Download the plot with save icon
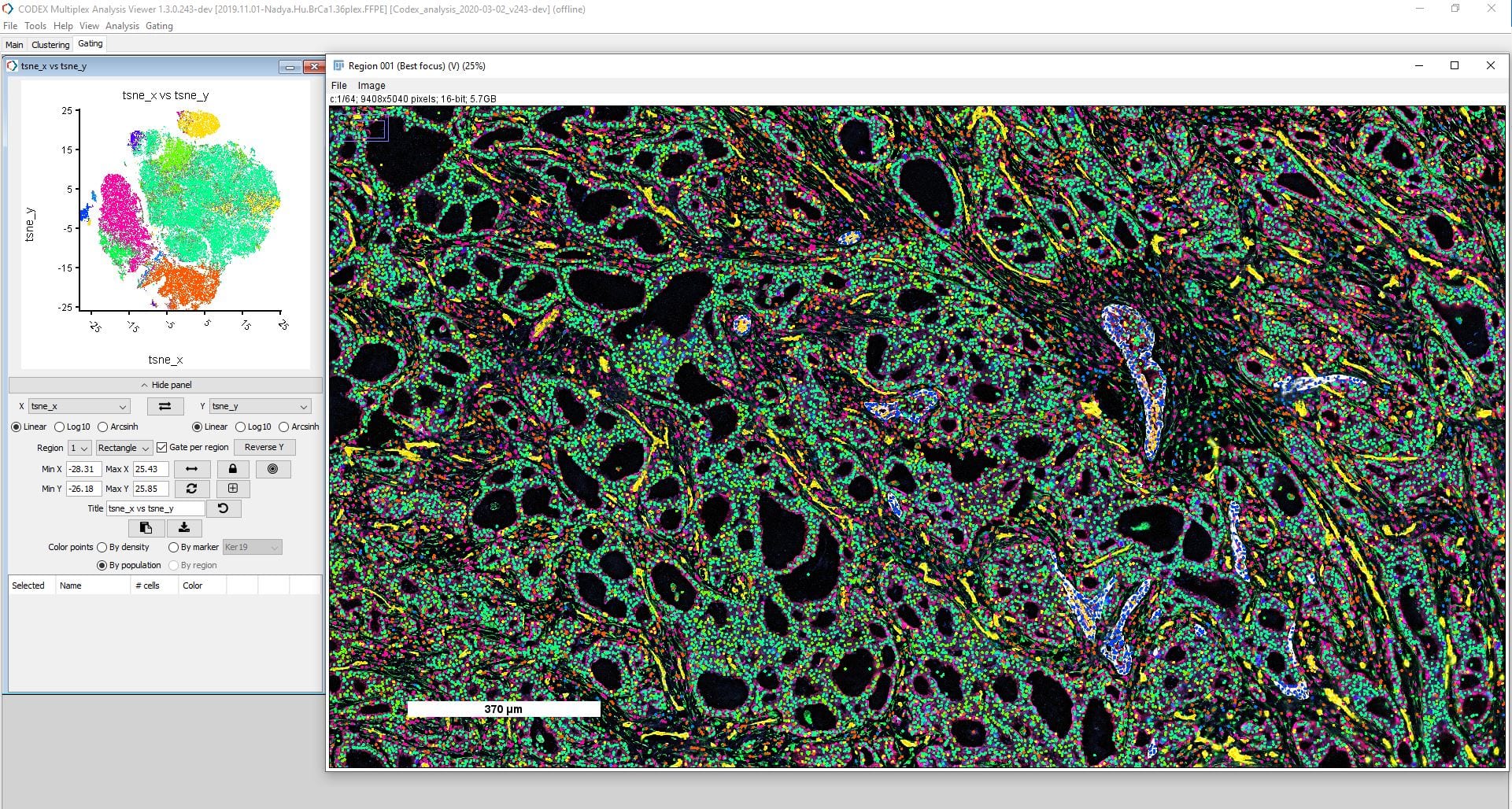The image size is (1512, 809). pyautogui.click(x=184, y=528)
